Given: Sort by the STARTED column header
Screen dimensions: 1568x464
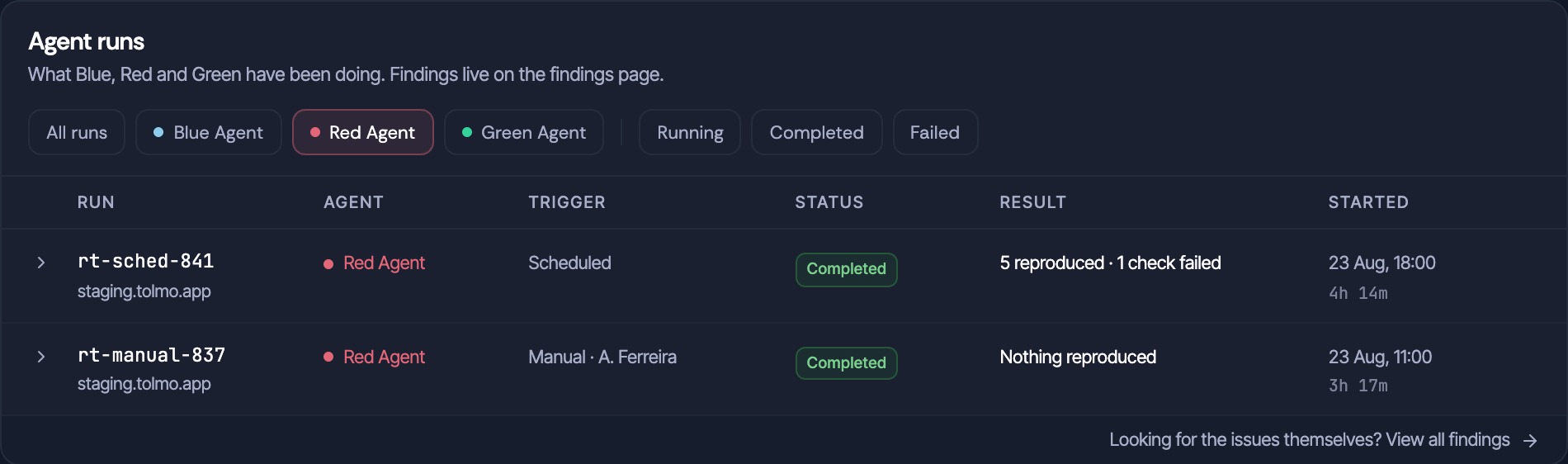Looking at the screenshot, I should [1368, 202].
